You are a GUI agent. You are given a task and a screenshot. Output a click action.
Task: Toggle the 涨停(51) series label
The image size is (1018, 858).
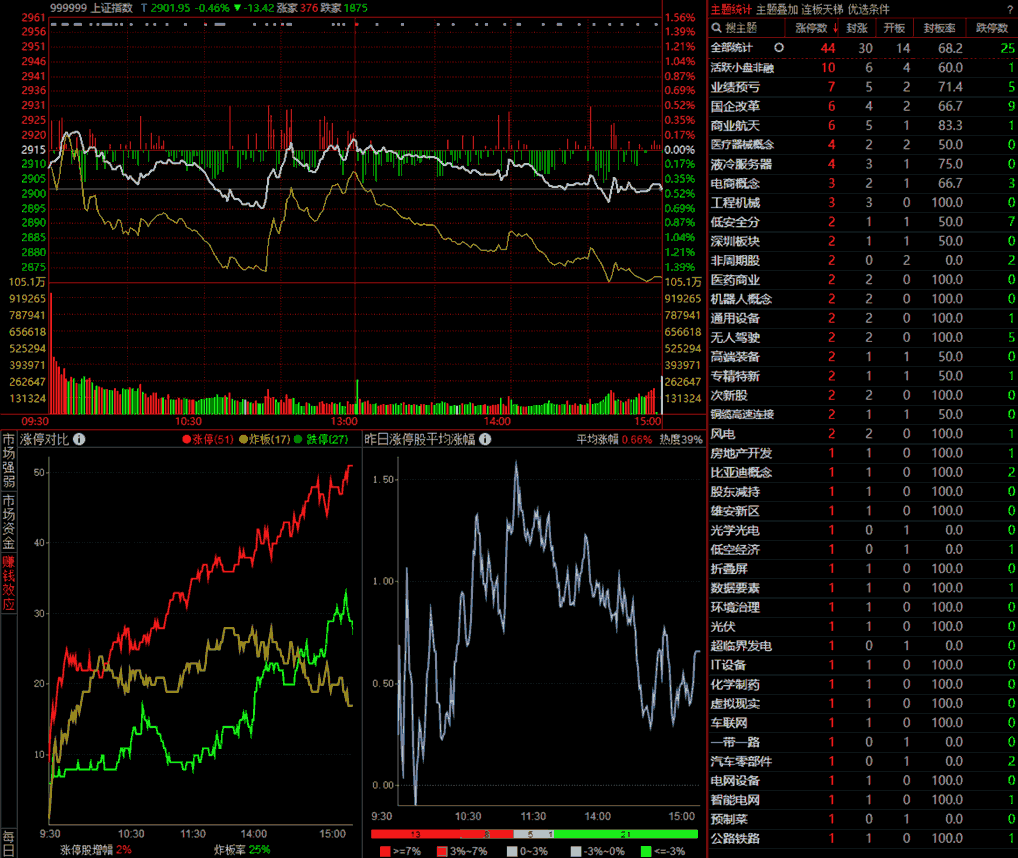(213, 439)
